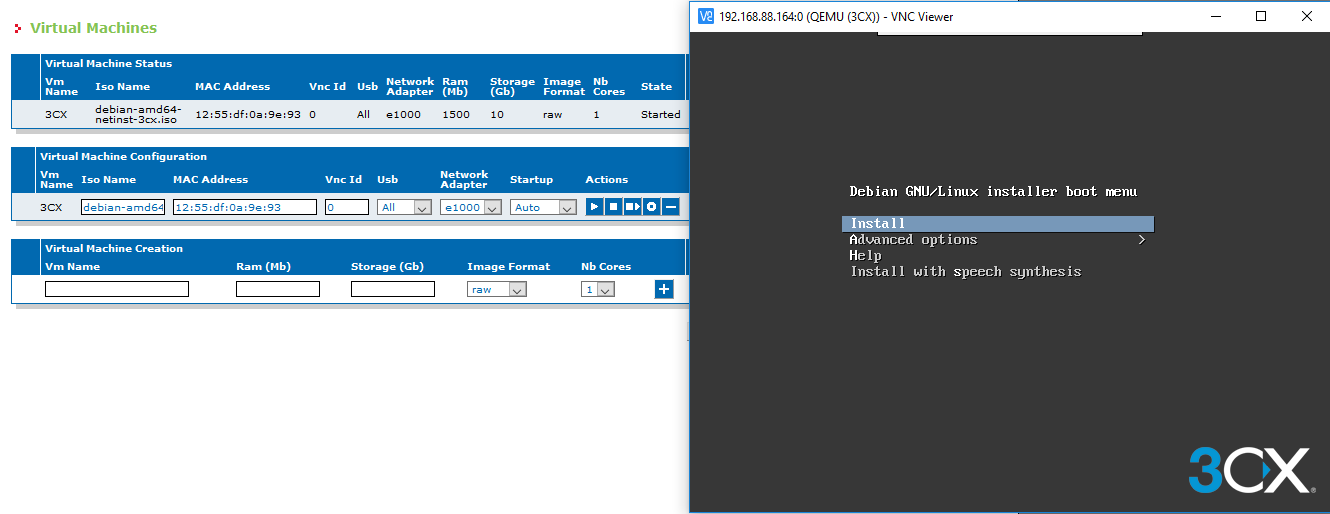Click the restart (stop-play) VM icon
This screenshot has height=514, width=1330.
(x=632, y=207)
